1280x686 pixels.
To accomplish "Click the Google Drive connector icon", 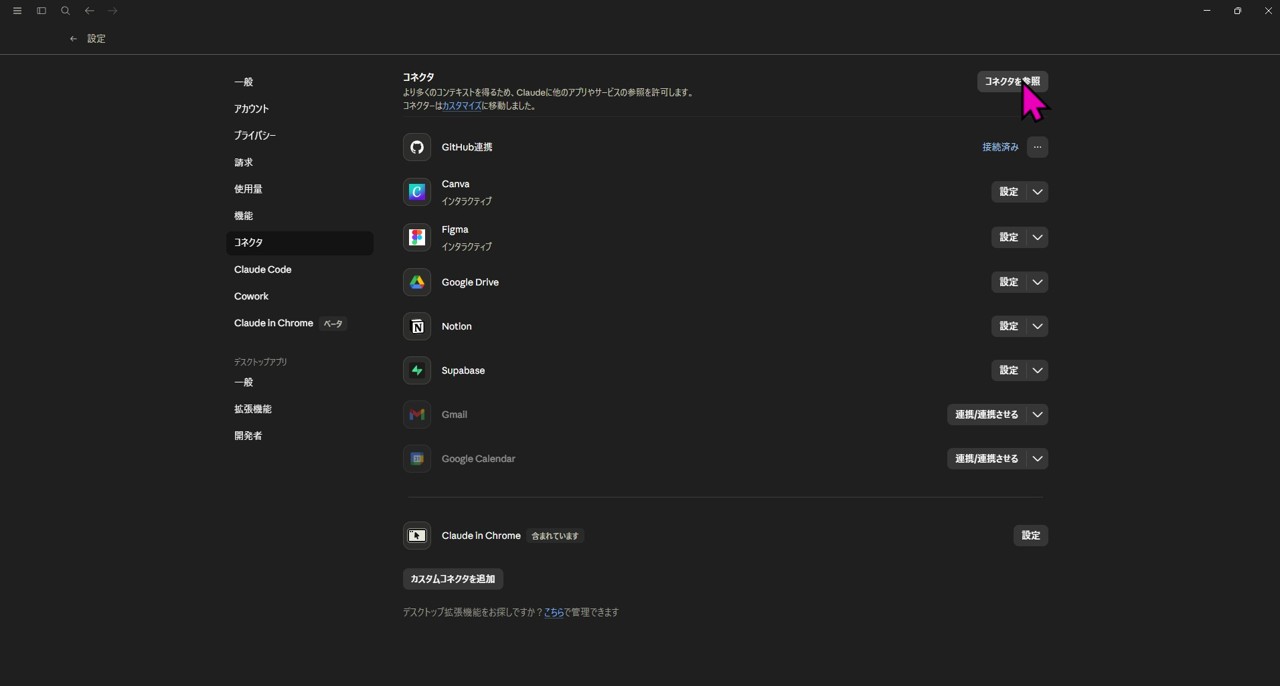I will click(417, 282).
